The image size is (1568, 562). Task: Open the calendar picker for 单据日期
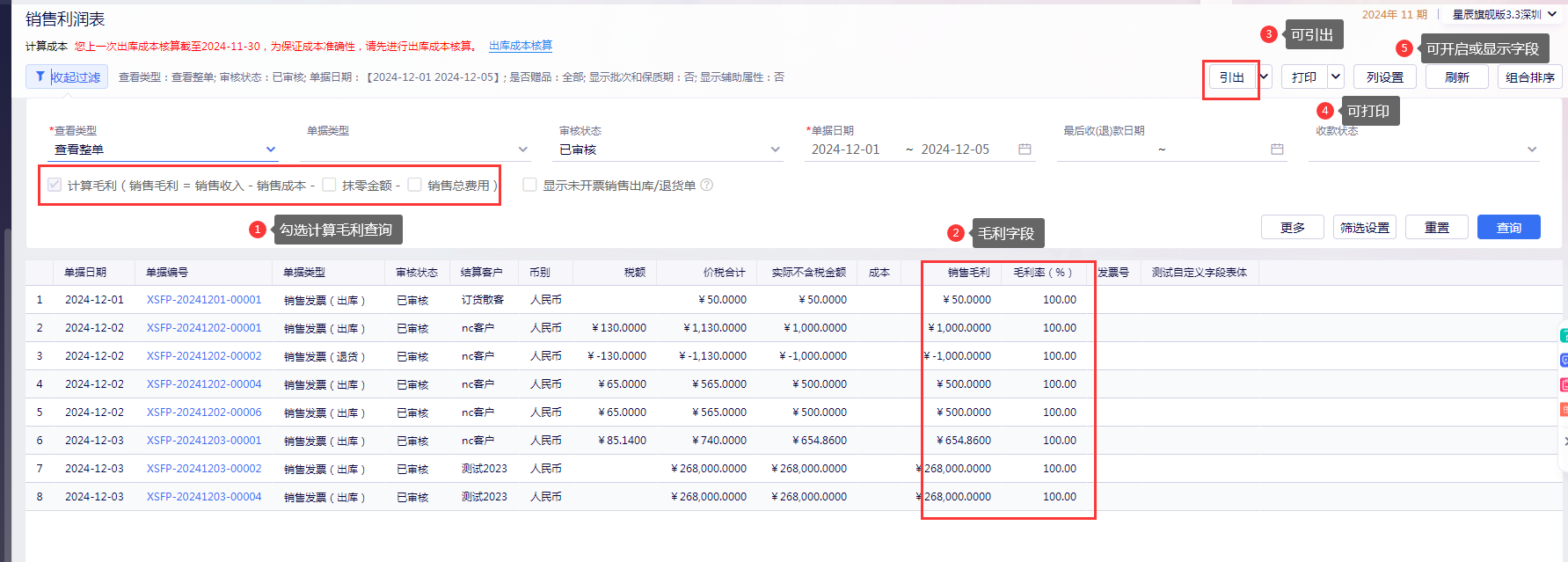pyautogui.click(x=1025, y=150)
